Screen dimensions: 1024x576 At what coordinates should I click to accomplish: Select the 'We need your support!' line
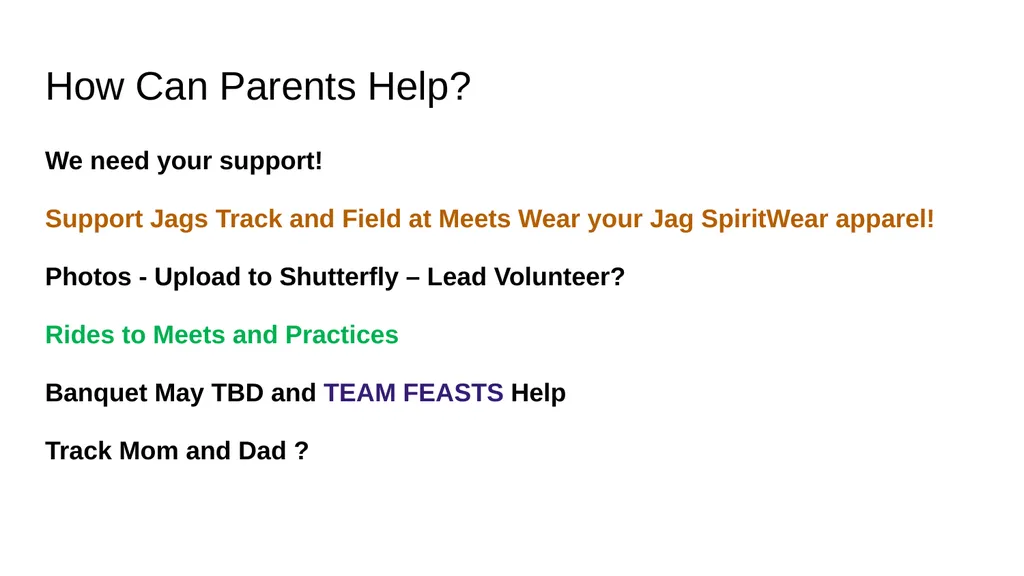(x=184, y=161)
